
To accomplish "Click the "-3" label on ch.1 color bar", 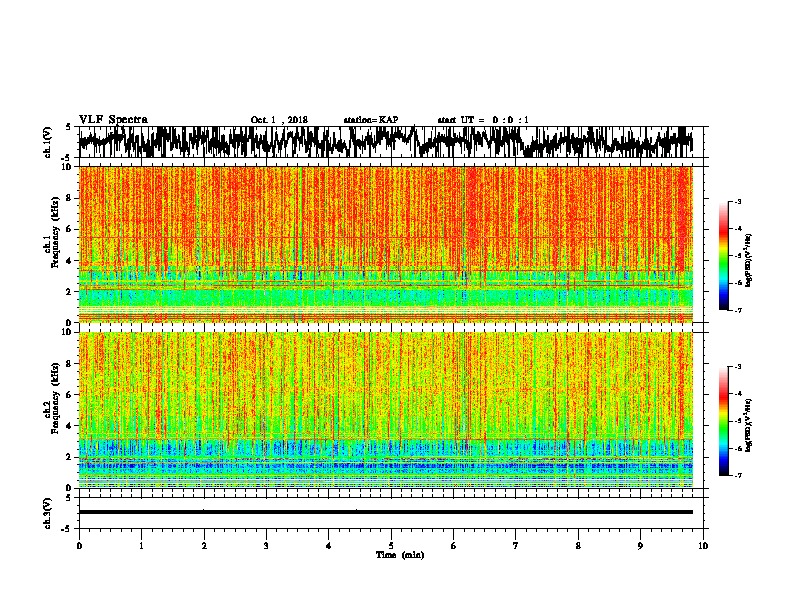I will coord(738,202).
